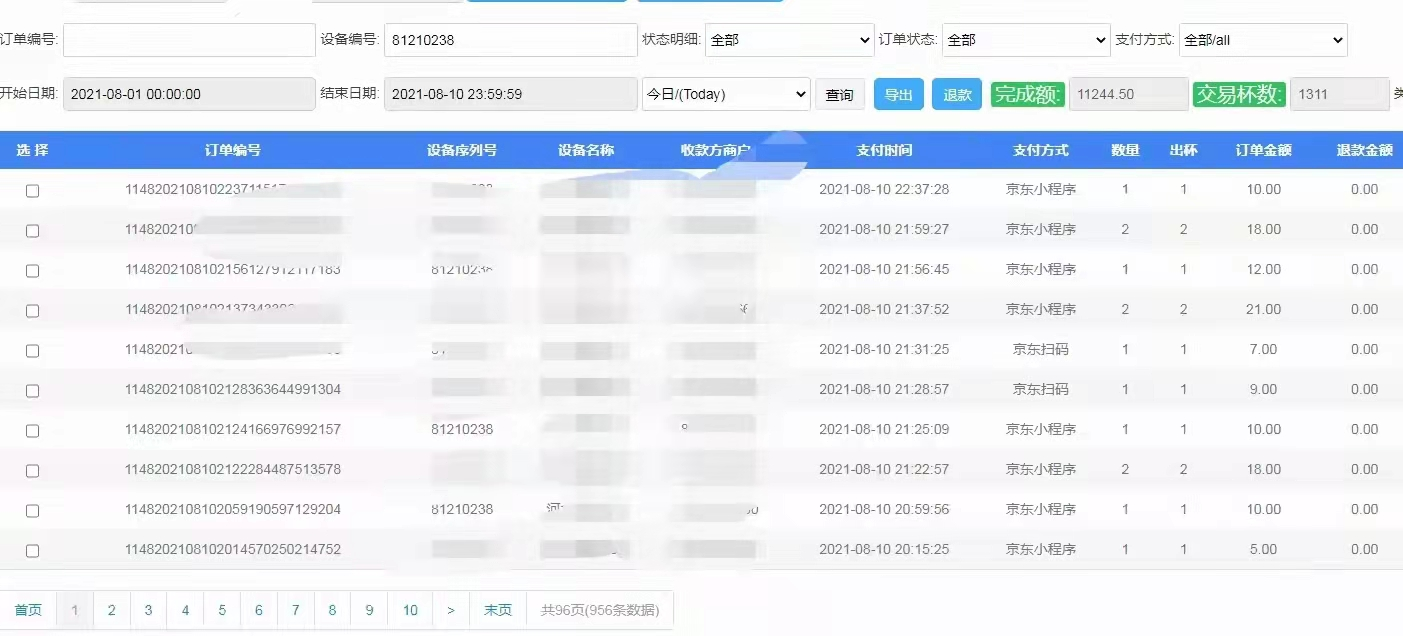Check the box for the 22:37:28 order
Viewport: 1403px width, 636px height.
coord(32,191)
